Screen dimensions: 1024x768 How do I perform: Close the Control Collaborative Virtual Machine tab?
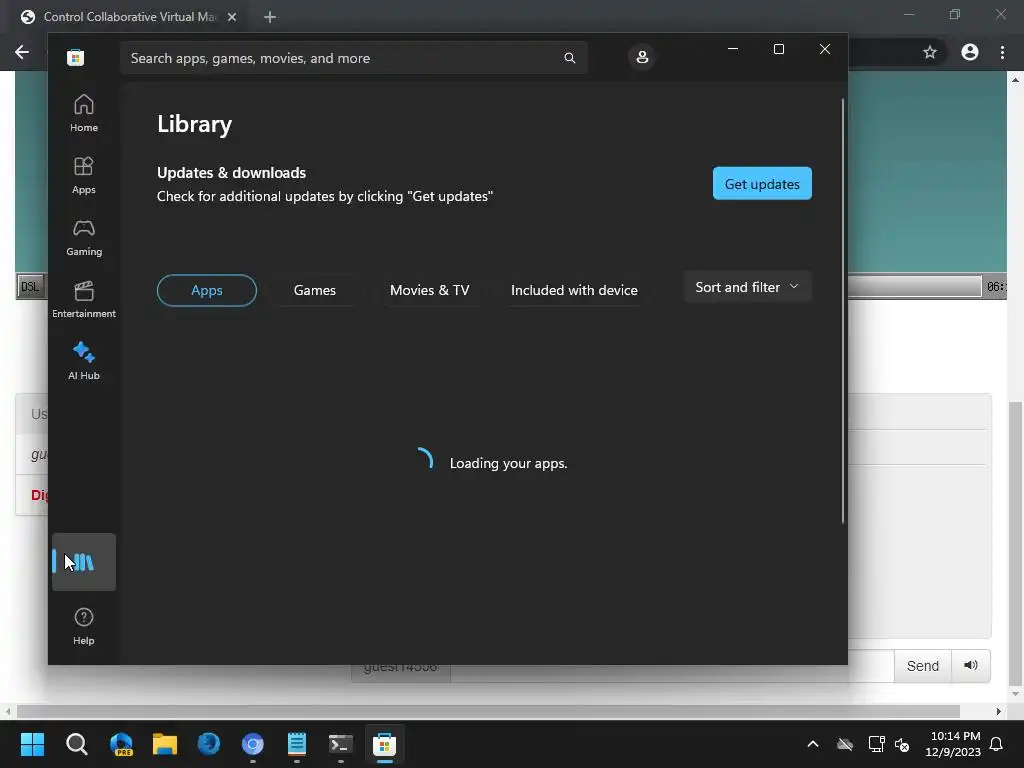click(232, 17)
